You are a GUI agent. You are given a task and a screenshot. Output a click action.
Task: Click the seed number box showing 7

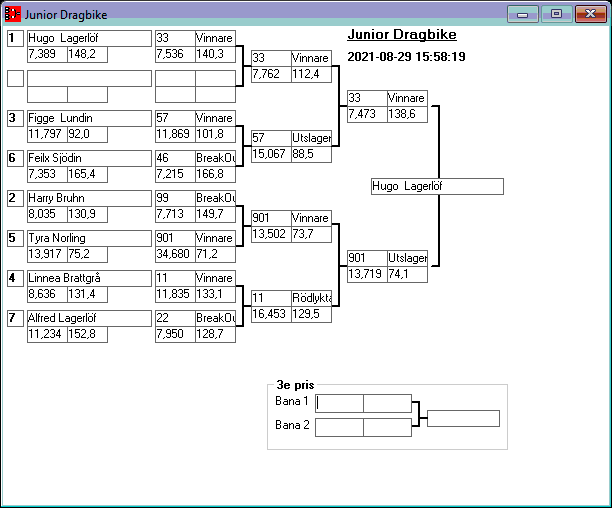point(16,318)
